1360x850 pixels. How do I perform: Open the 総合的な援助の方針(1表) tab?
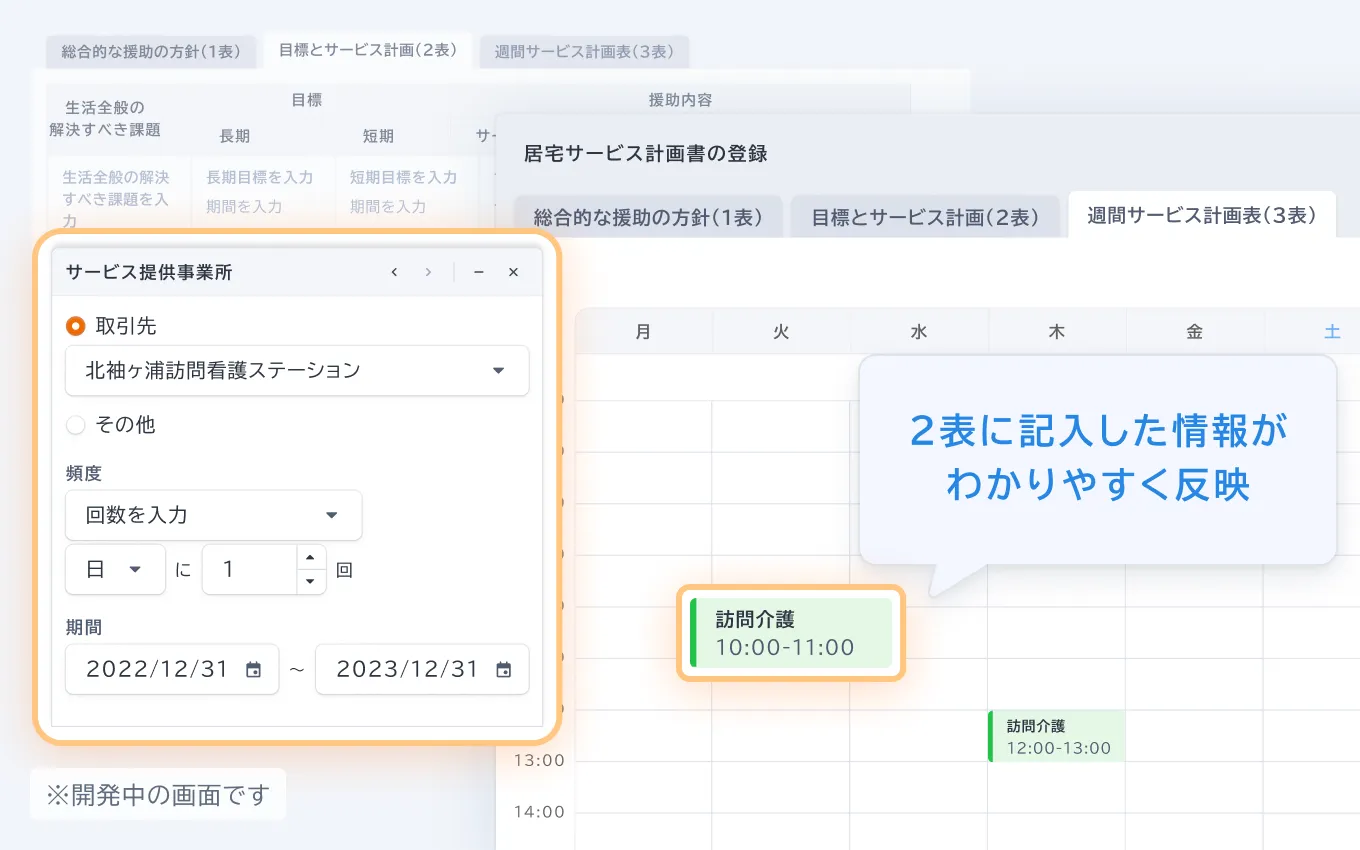[650, 215]
